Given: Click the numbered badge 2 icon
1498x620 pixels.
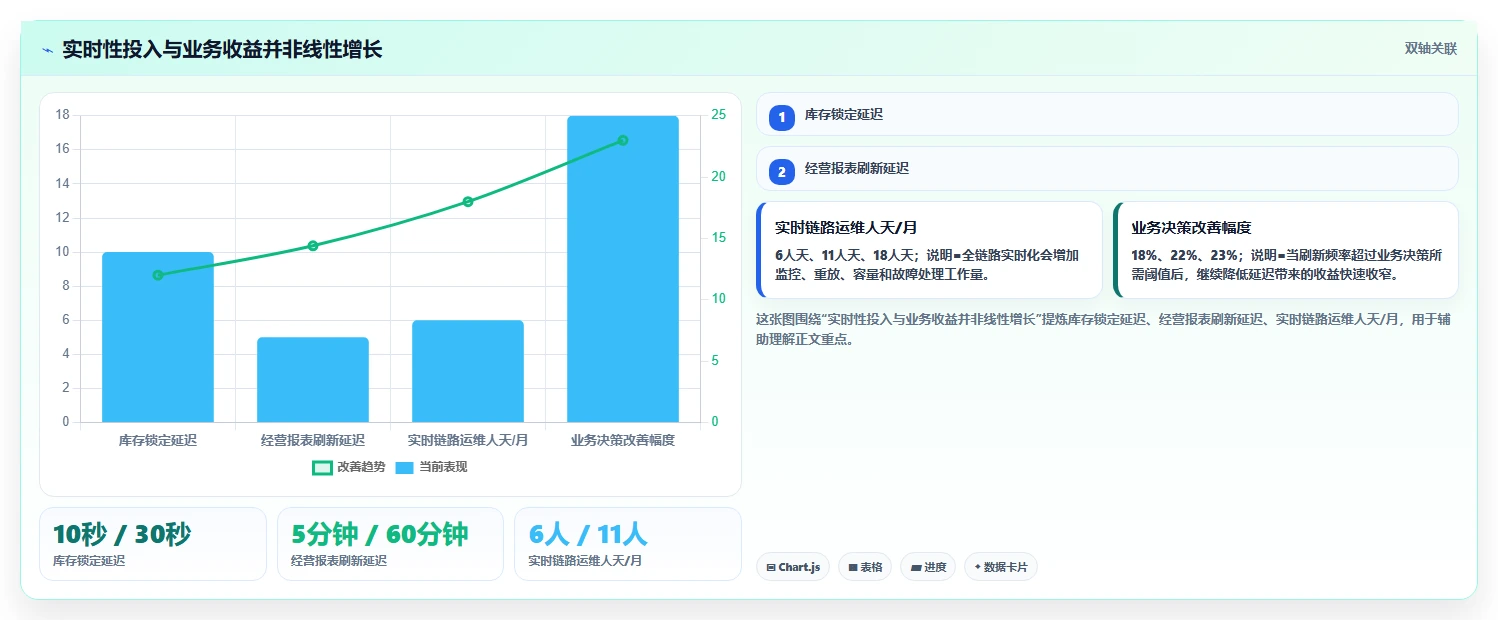Looking at the screenshot, I should coord(782,172).
